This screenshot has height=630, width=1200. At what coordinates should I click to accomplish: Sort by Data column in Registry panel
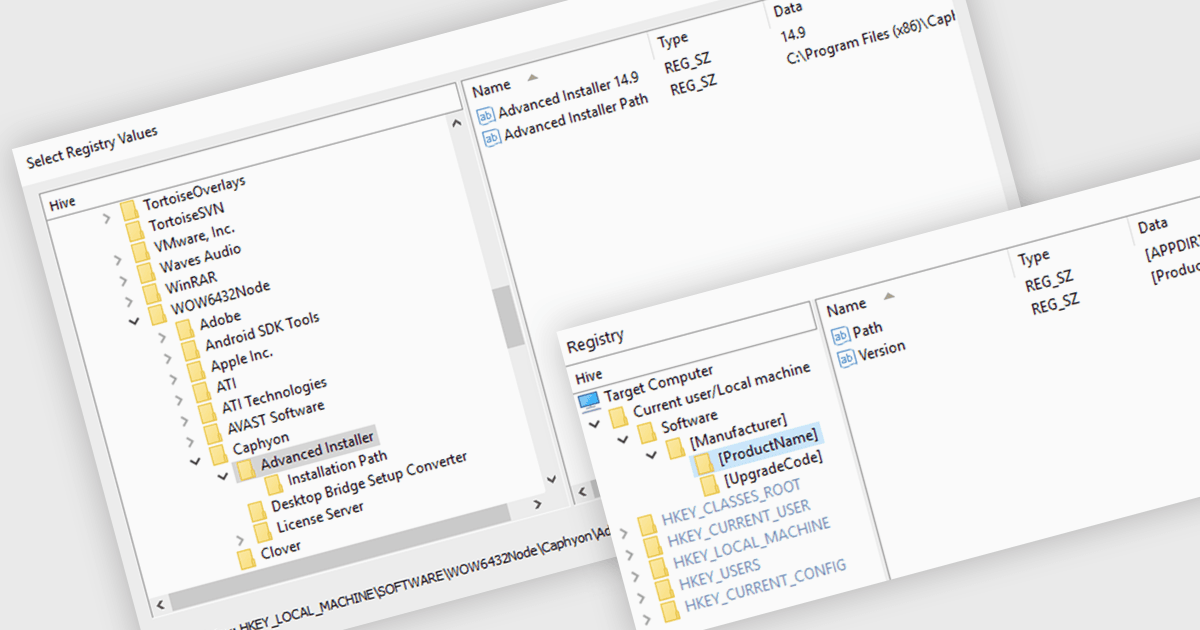pyautogui.click(x=1153, y=227)
